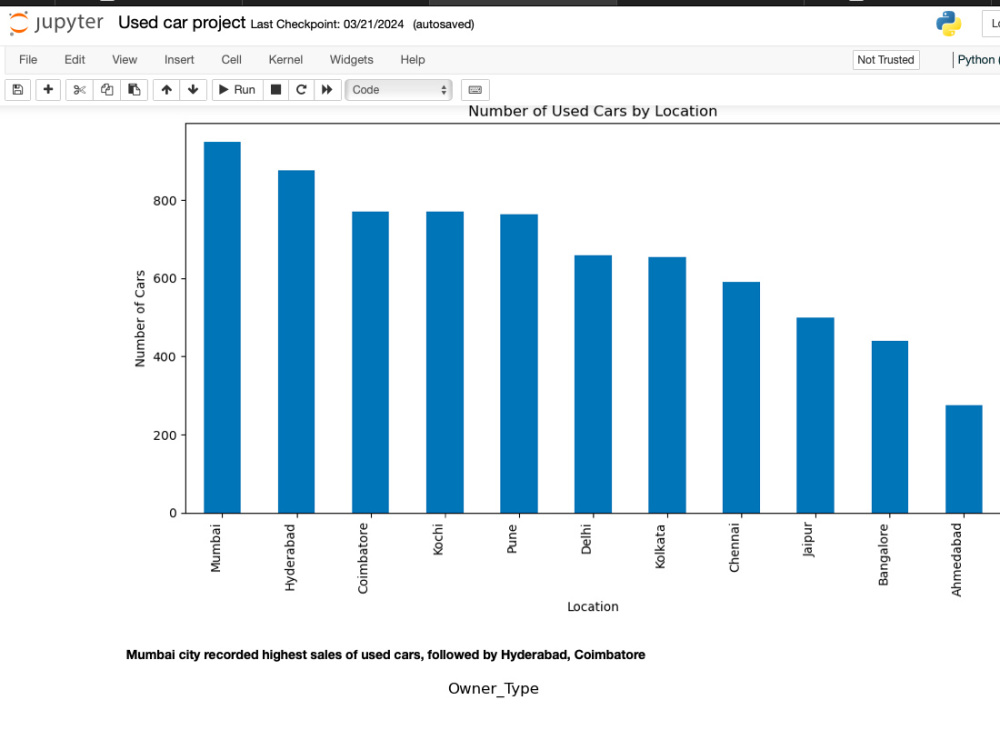1000x750 pixels.
Task: Save and checkpoint the notebook
Action: [x=18, y=90]
